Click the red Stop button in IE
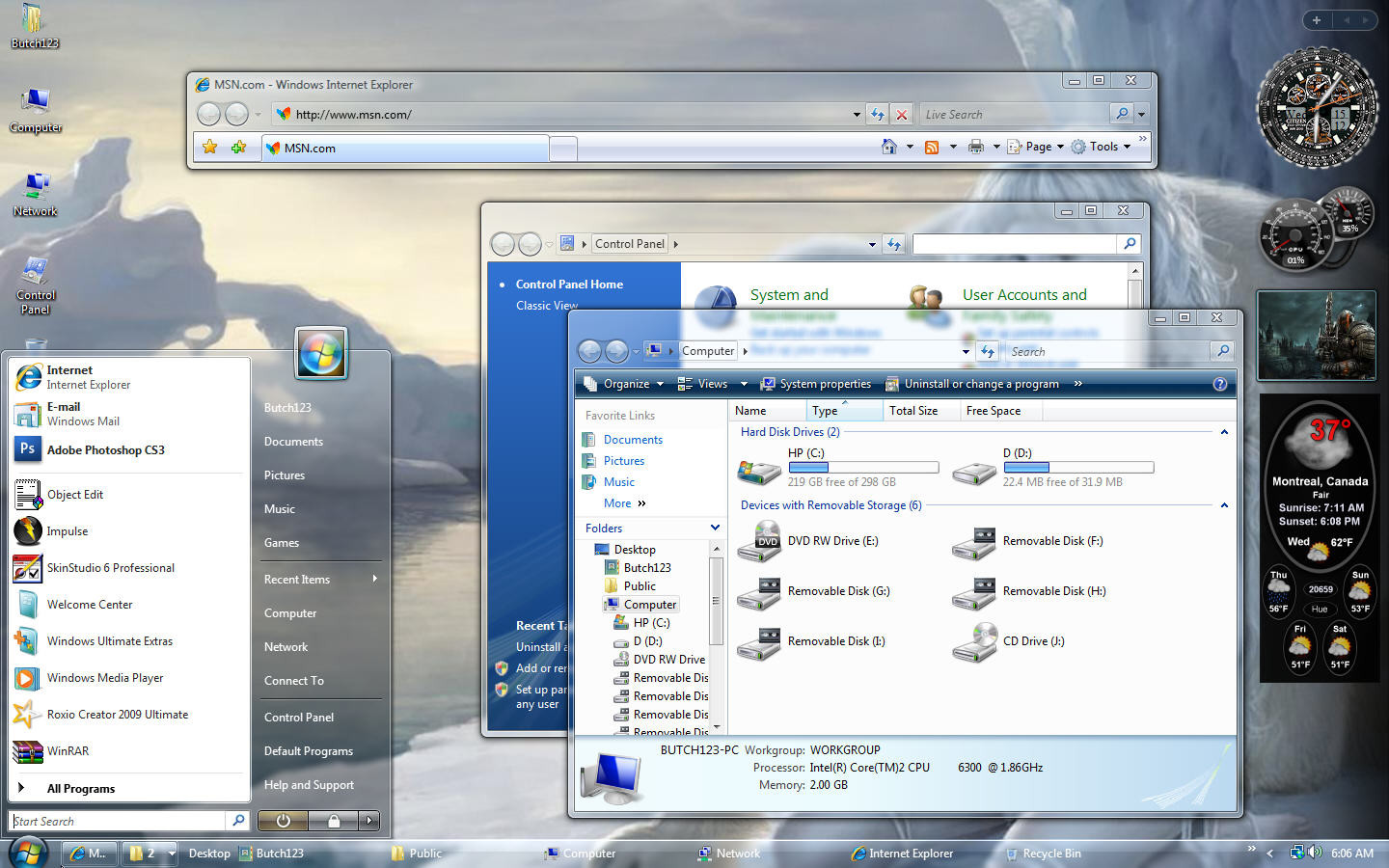1389x868 pixels. pos(902,114)
